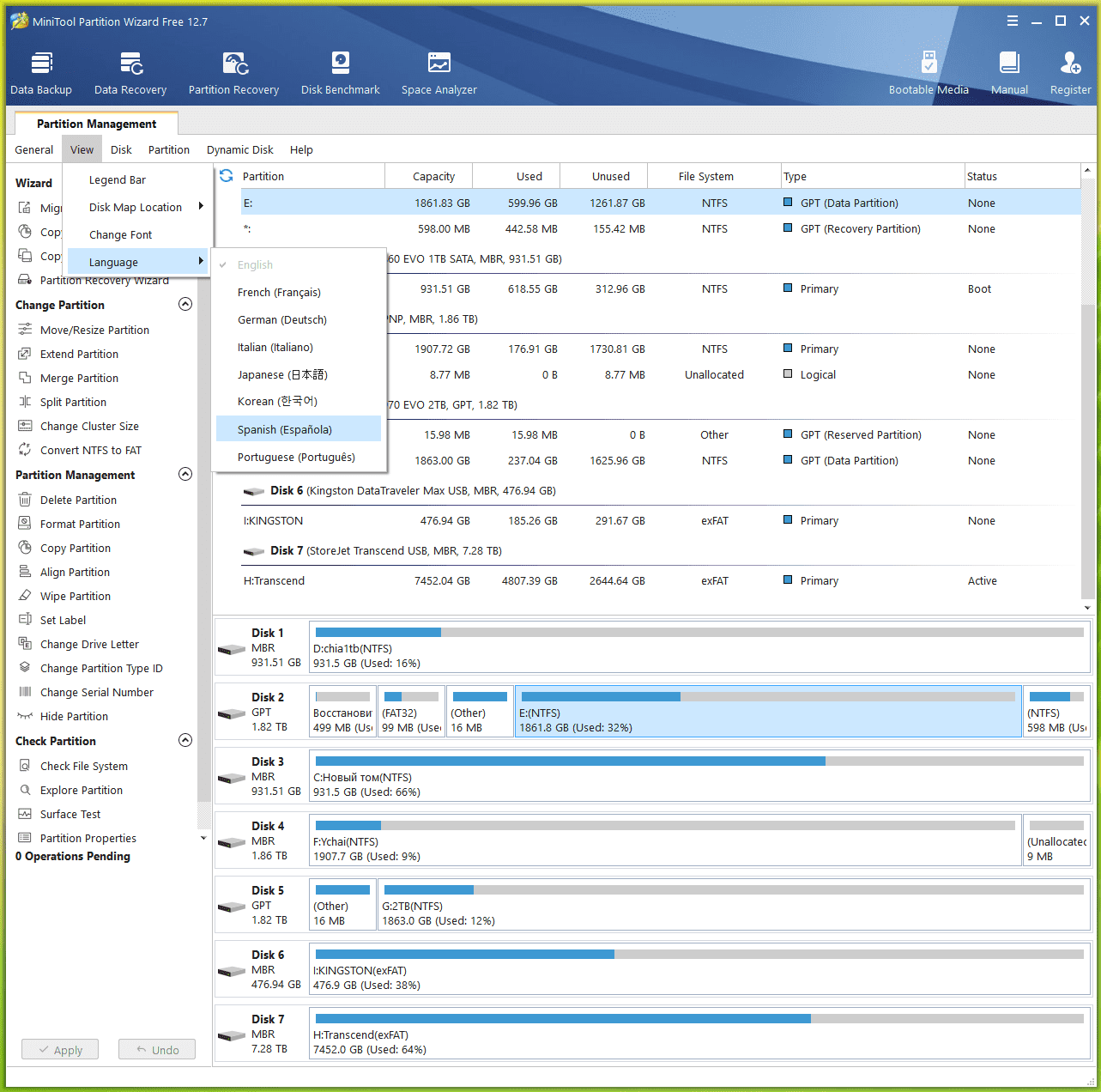Choose Spanish (Española) language
The height and width of the screenshot is (1092, 1101).
(285, 430)
